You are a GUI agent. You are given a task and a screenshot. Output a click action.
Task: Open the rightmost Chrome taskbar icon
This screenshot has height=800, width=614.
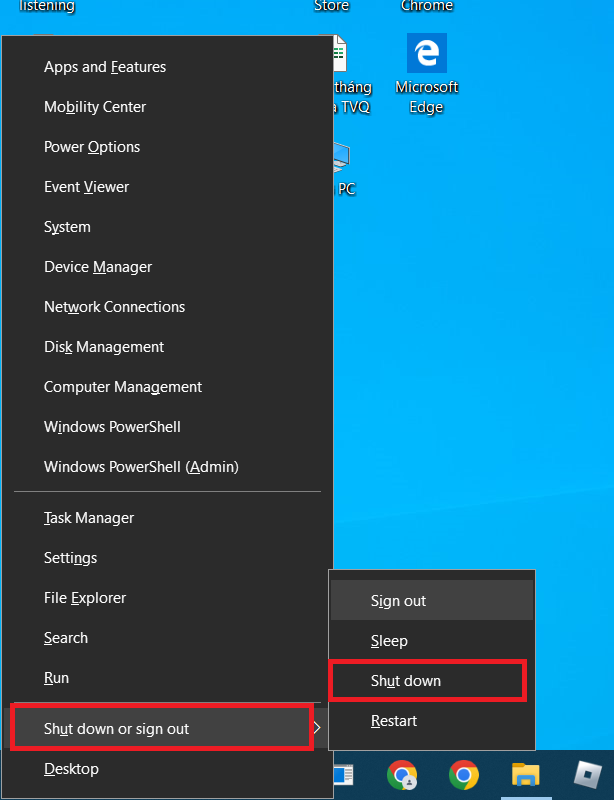pos(463,774)
